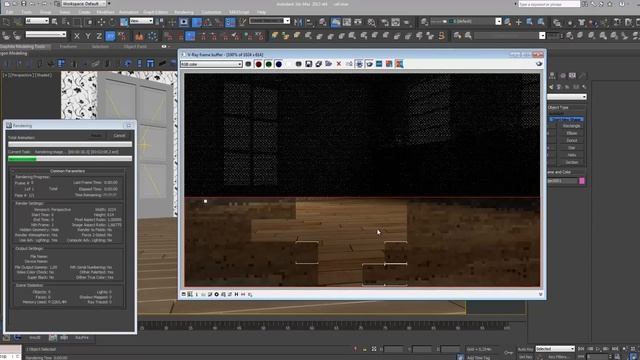Click the rectangular selection region icon
The width and height of the screenshot is (640, 360).
pos(77,22)
